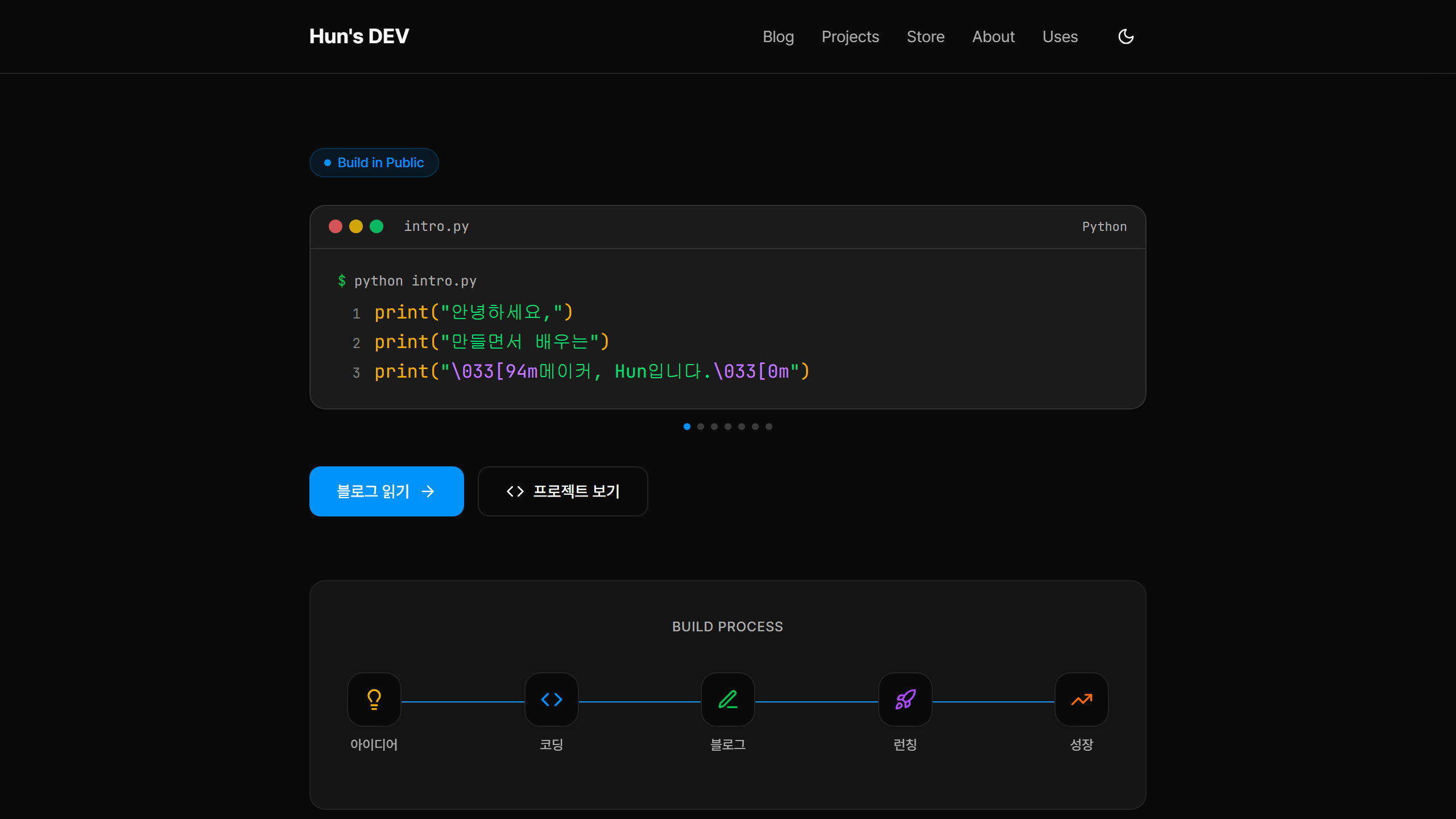Navigate to the Uses page
The image size is (1456, 819).
pyautogui.click(x=1060, y=36)
